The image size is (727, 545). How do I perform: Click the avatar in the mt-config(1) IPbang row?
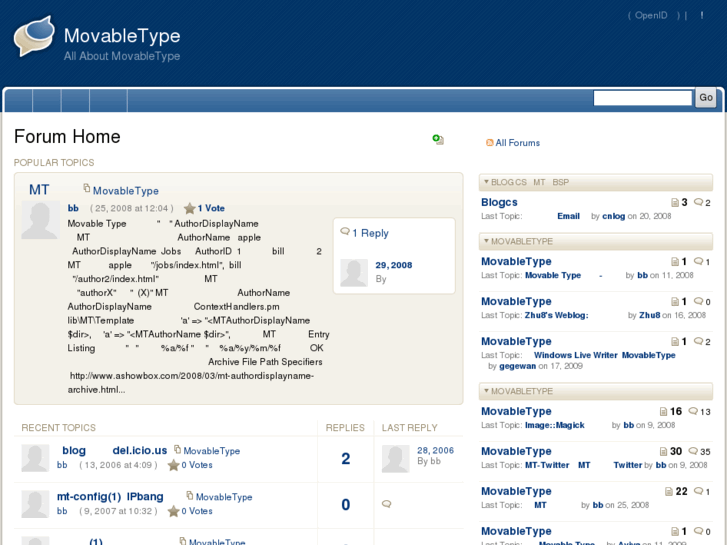click(35, 504)
